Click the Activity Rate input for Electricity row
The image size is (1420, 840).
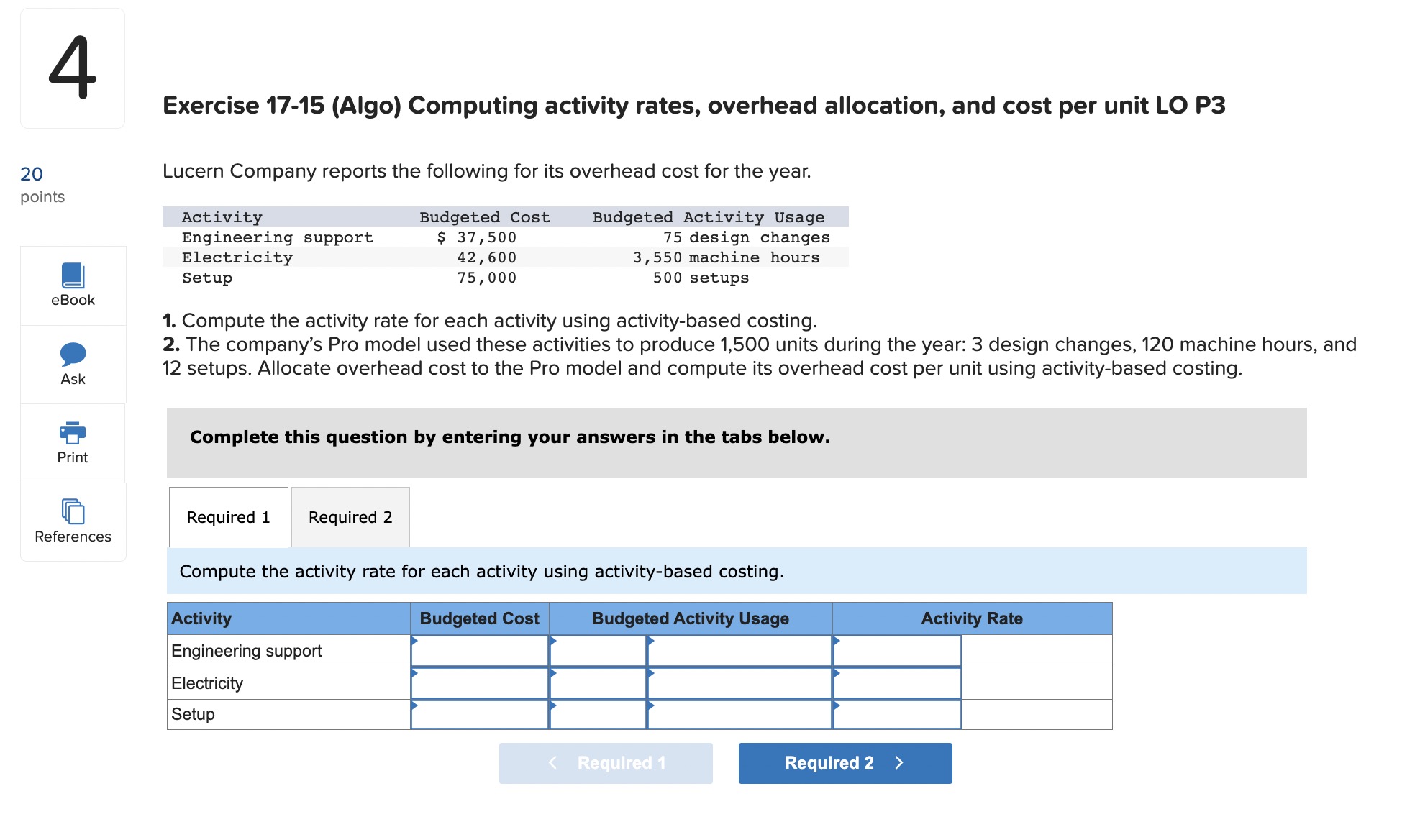click(x=898, y=682)
